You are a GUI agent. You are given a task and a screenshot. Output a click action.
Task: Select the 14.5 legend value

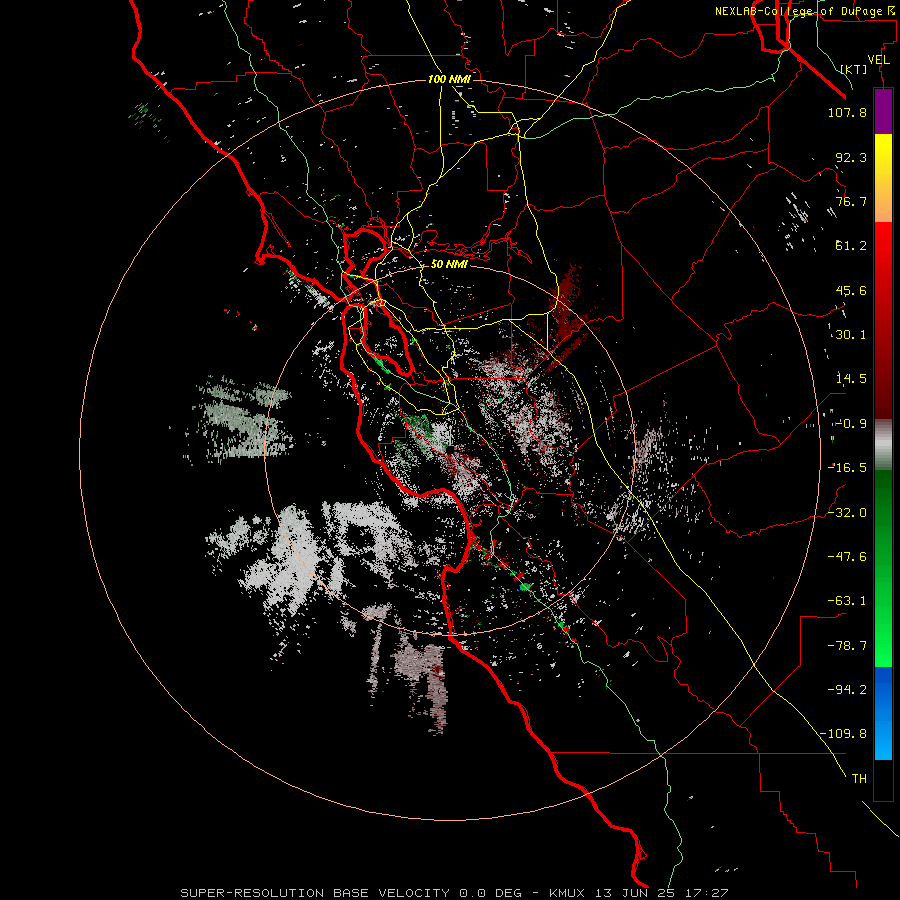pos(851,379)
